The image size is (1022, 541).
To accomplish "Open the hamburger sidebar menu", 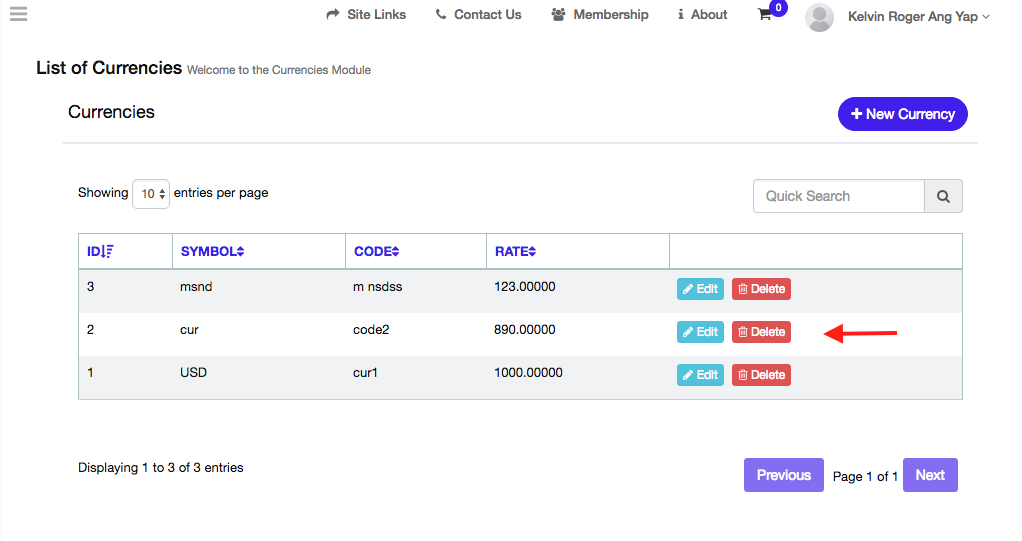I will 18,14.
